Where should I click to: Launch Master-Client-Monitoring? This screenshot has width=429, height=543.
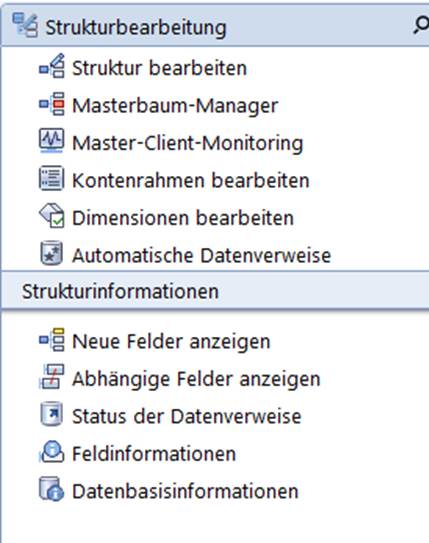(187, 143)
